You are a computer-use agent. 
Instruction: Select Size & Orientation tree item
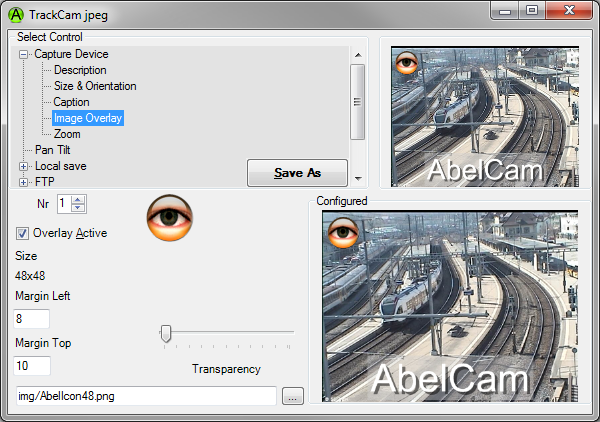(95, 86)
